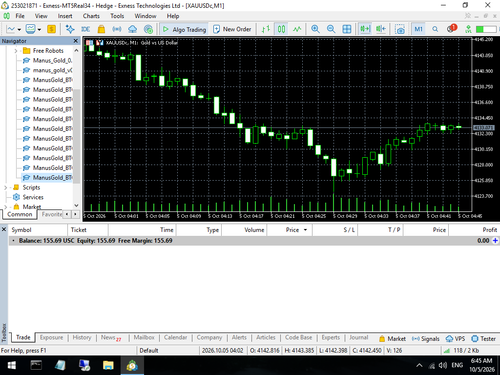Open the Profiles toolbar icon
Image resolution: width=500 pixels, height=375 pixels.
(x=31, y=29)
